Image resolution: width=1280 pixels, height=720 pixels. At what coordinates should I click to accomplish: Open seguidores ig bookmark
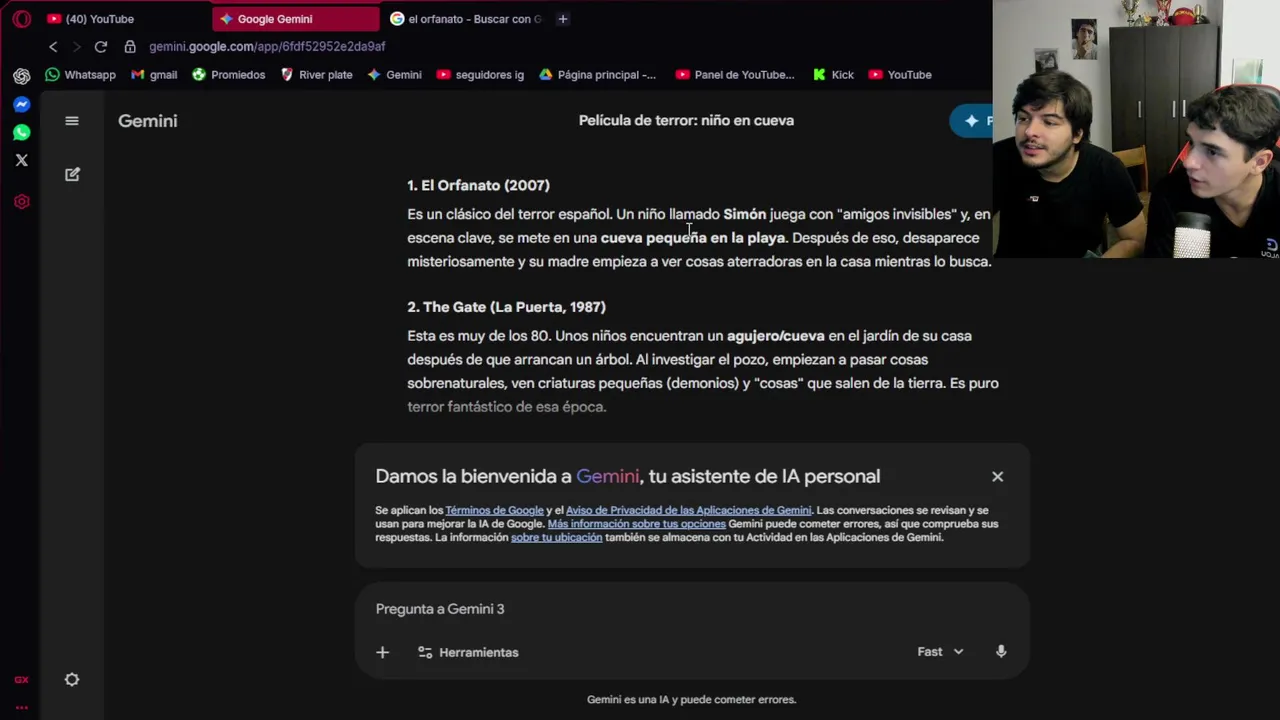pos(481,75)
